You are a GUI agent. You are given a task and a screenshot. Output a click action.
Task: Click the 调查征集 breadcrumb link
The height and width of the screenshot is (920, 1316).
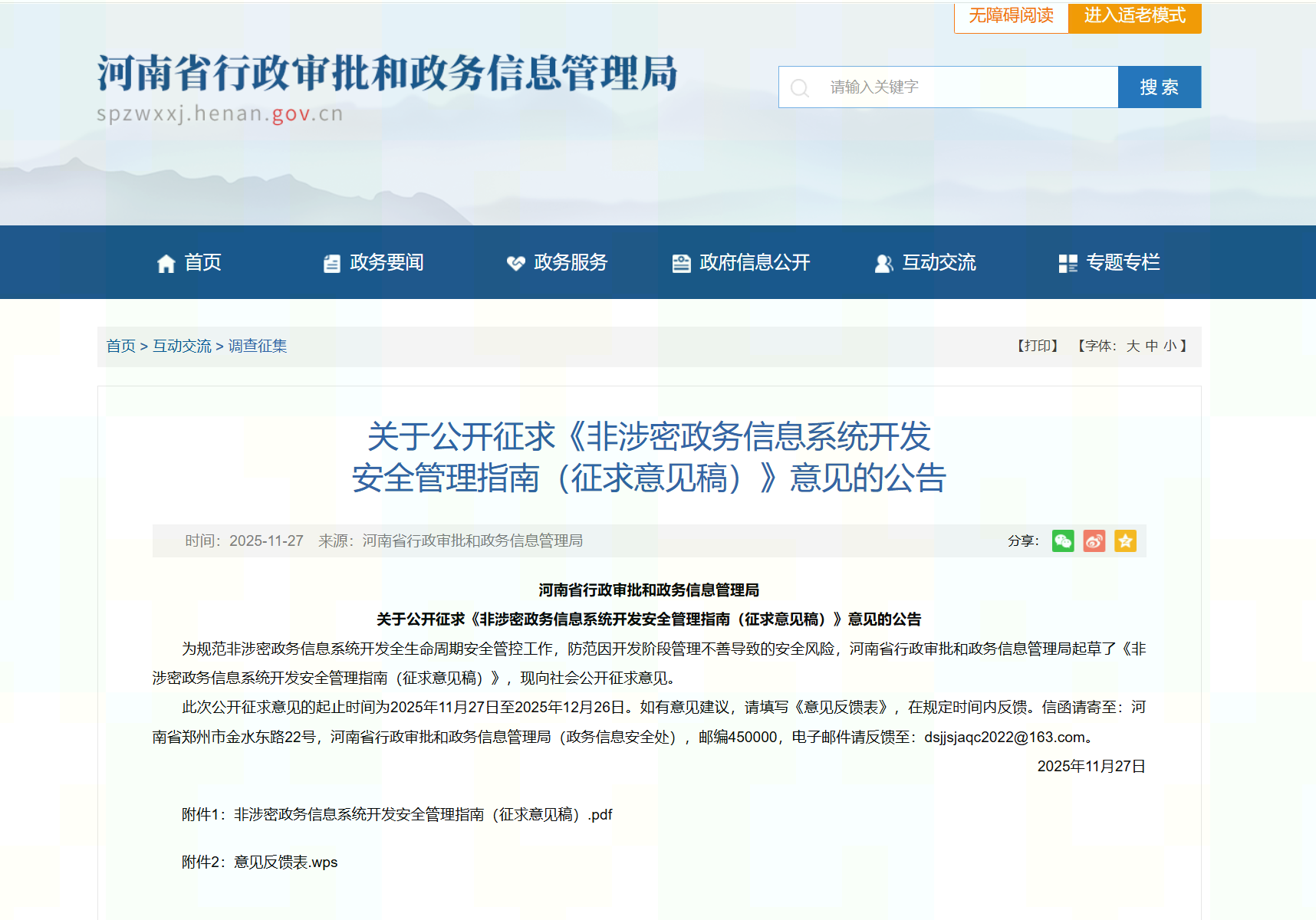click(x=258, y=347)
